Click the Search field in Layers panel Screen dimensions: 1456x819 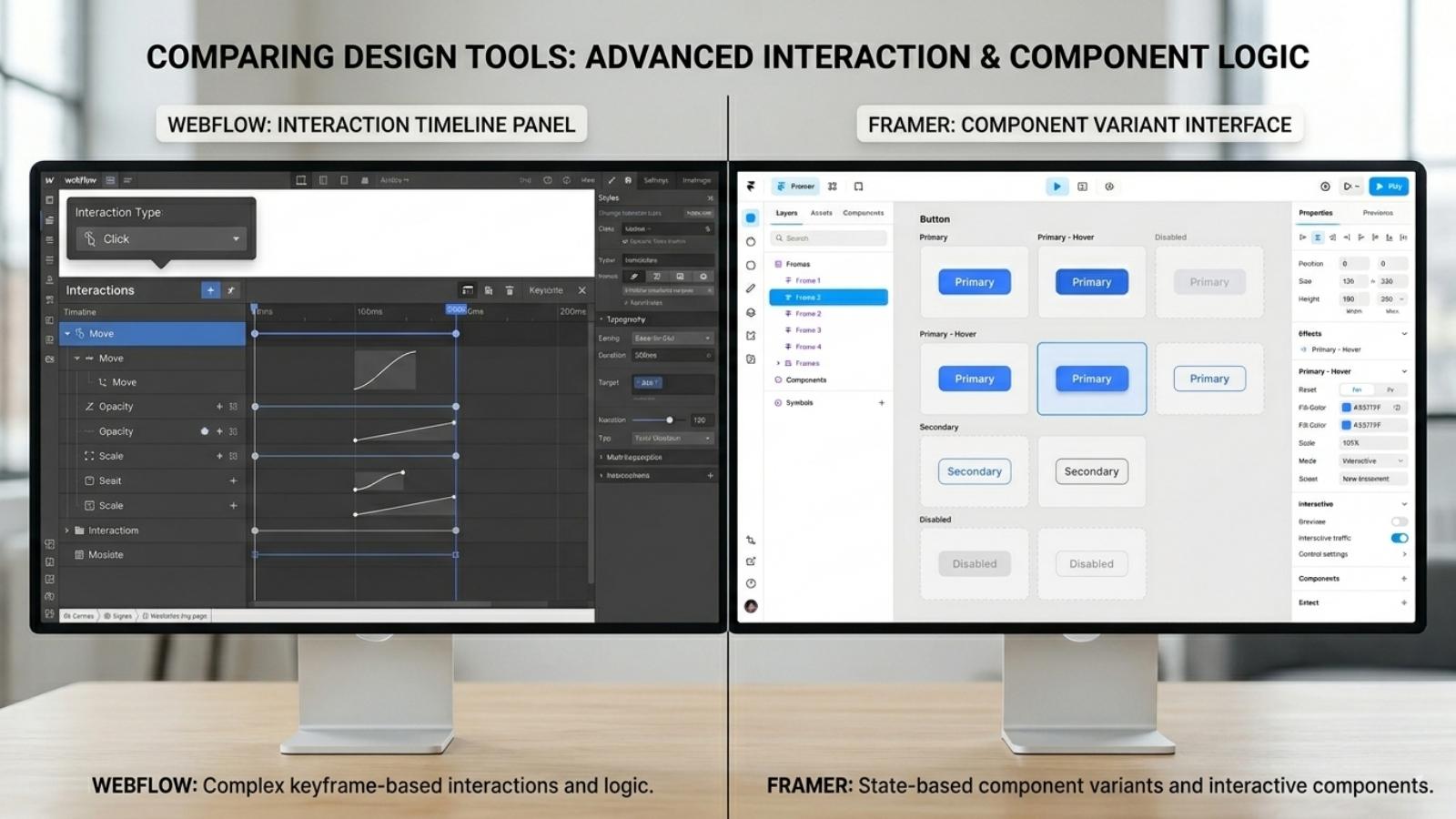tap(828, 238)
